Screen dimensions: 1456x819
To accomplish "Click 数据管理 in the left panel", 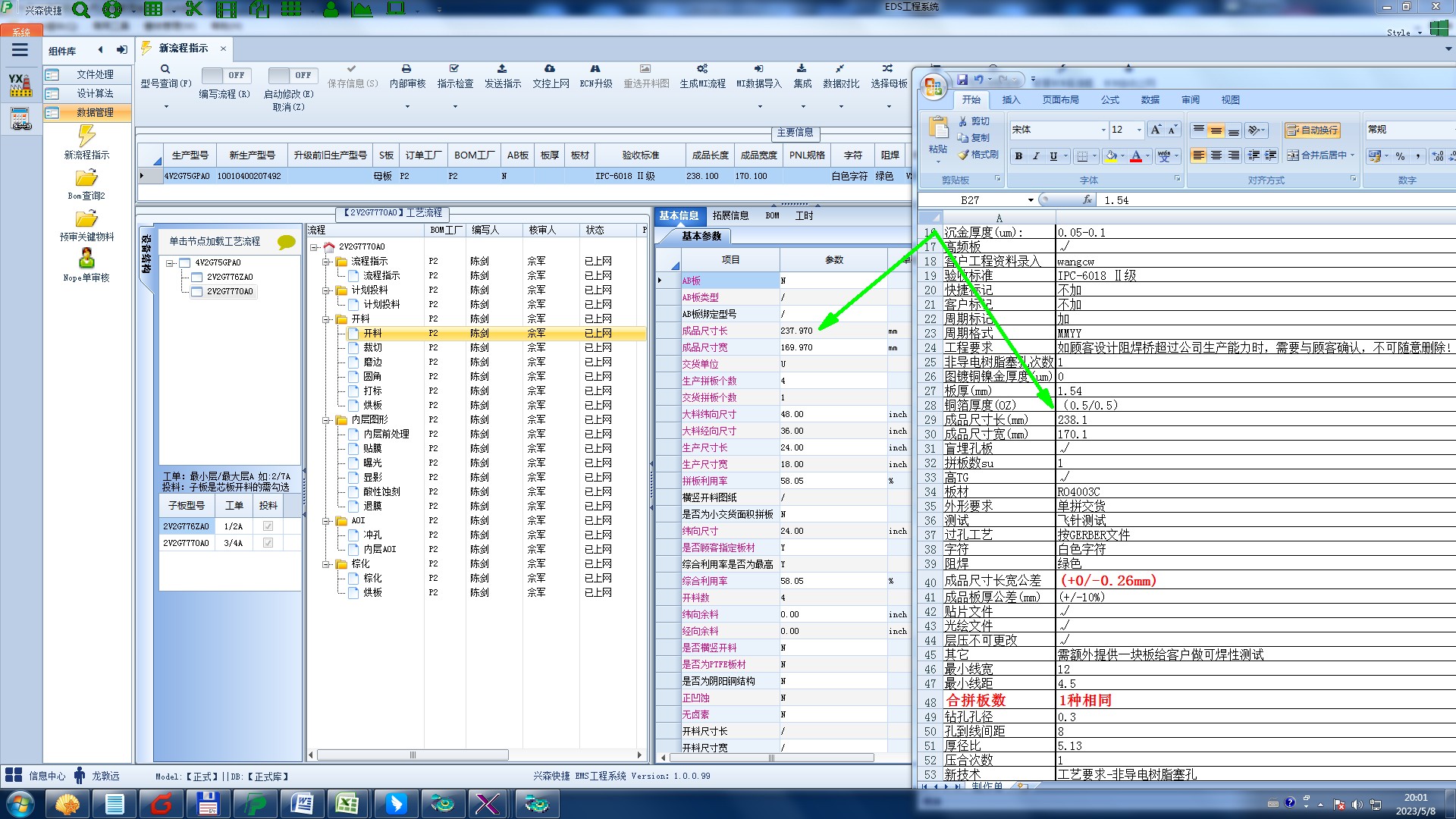I will tap(95, 112).
